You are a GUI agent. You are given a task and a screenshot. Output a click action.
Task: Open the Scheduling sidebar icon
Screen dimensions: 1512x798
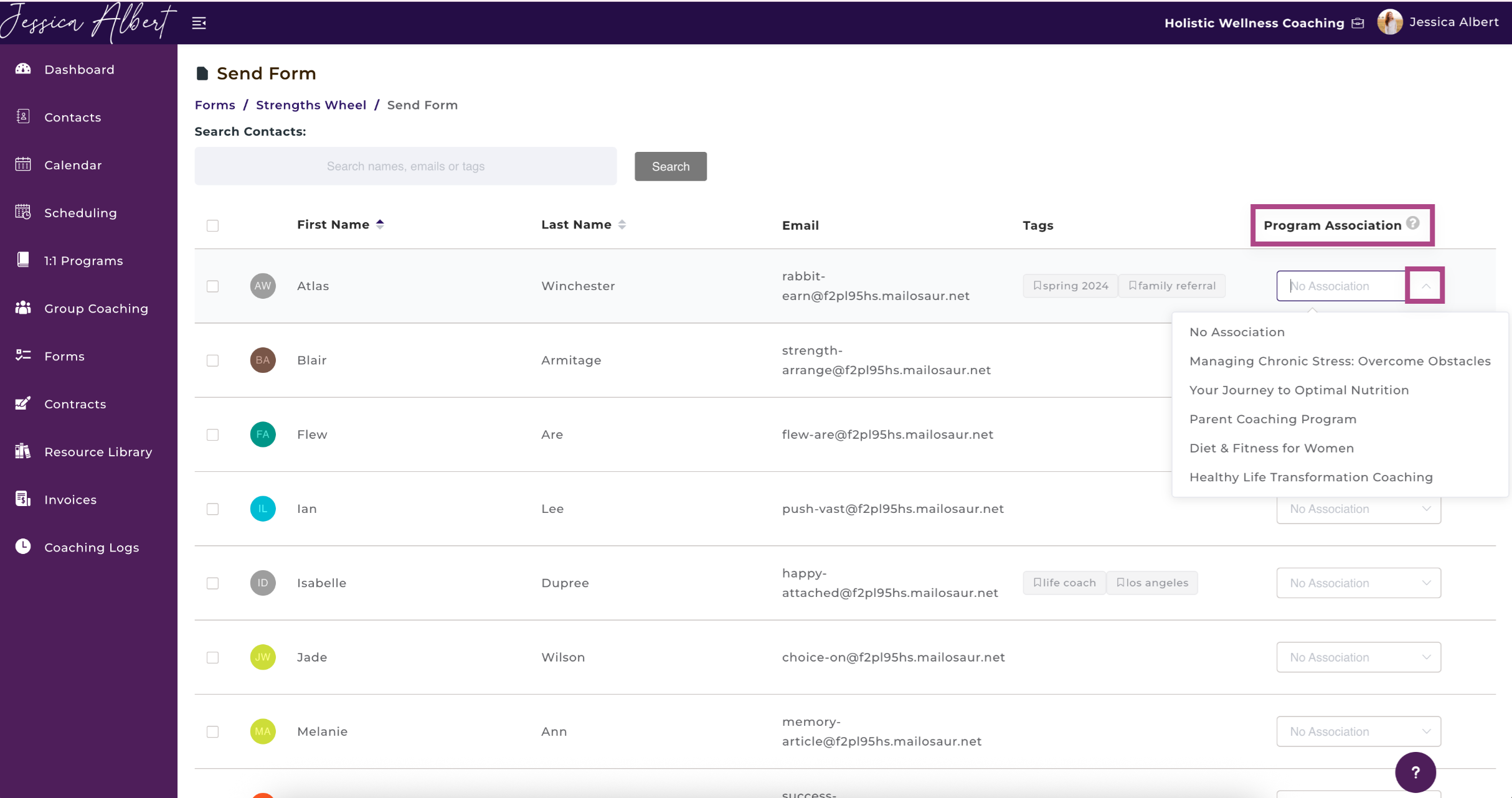[23, 212]
